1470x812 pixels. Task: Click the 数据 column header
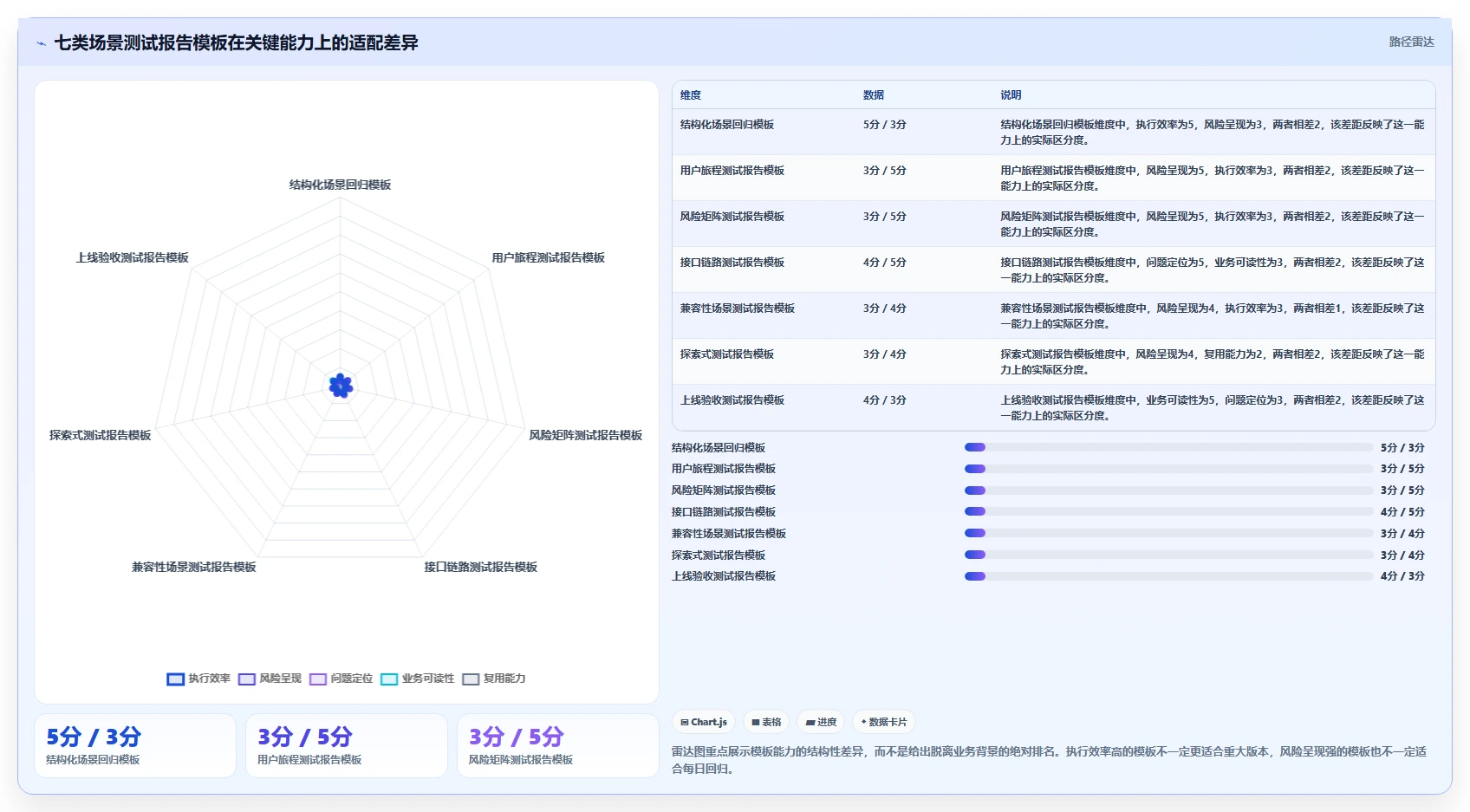pos(874,95)
